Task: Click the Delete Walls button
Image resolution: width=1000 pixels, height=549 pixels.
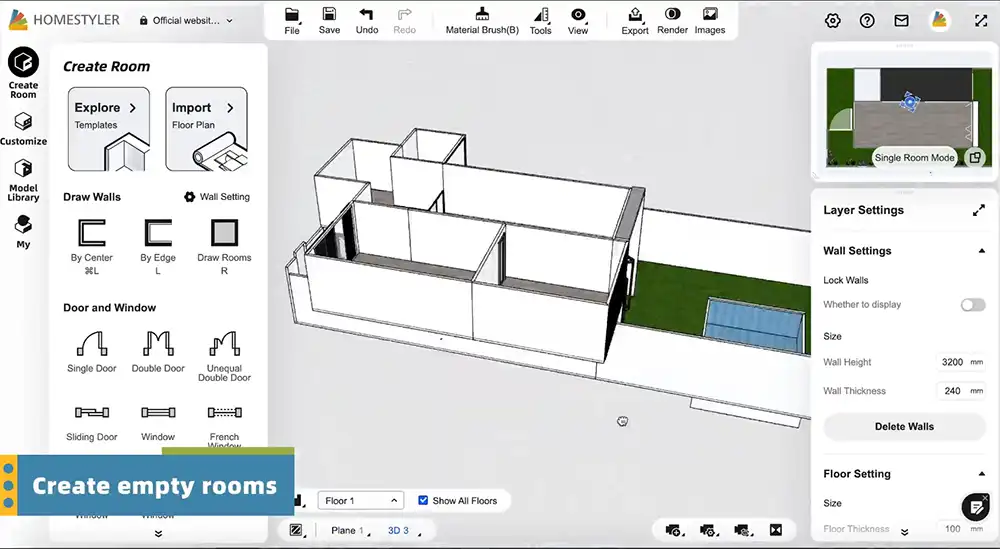Action: click(x=904, y=427)
